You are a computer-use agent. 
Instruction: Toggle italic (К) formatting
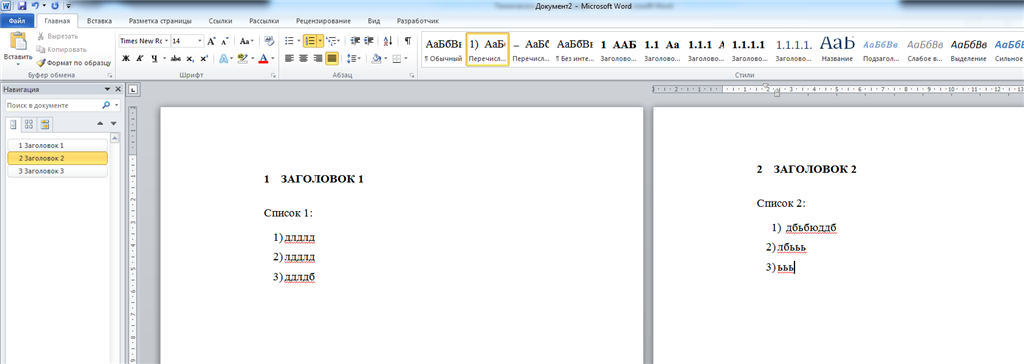[x=140, y=59]
